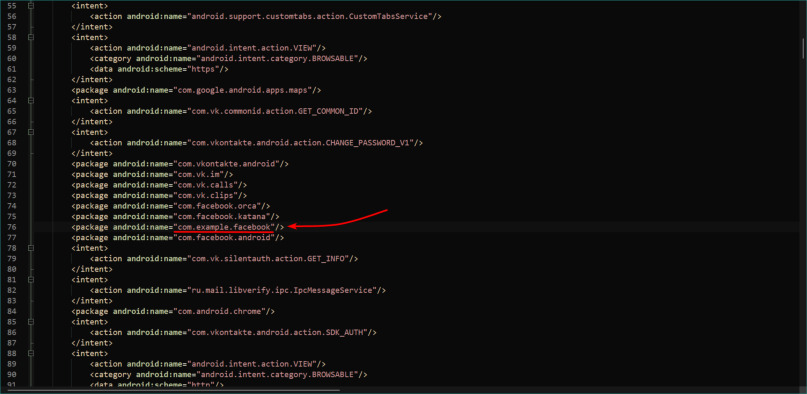Click the CustomTabsService action name
807x394 pixels.
(310, 16)
